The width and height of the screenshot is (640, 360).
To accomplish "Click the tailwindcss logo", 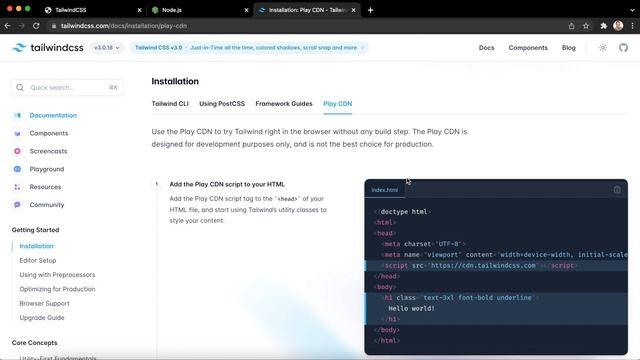I will tap(48, 48).
